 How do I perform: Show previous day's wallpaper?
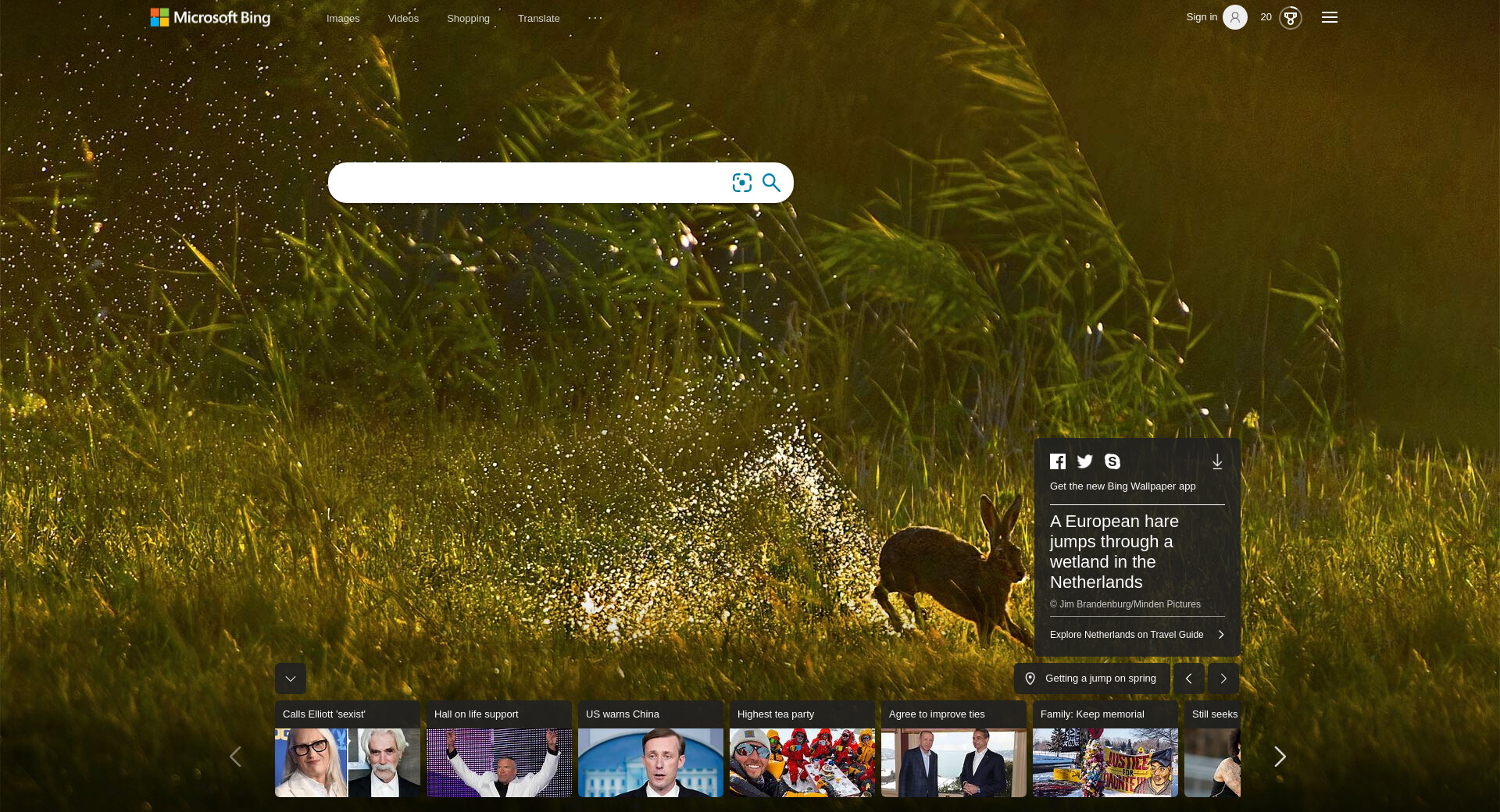coord(1188,678)
